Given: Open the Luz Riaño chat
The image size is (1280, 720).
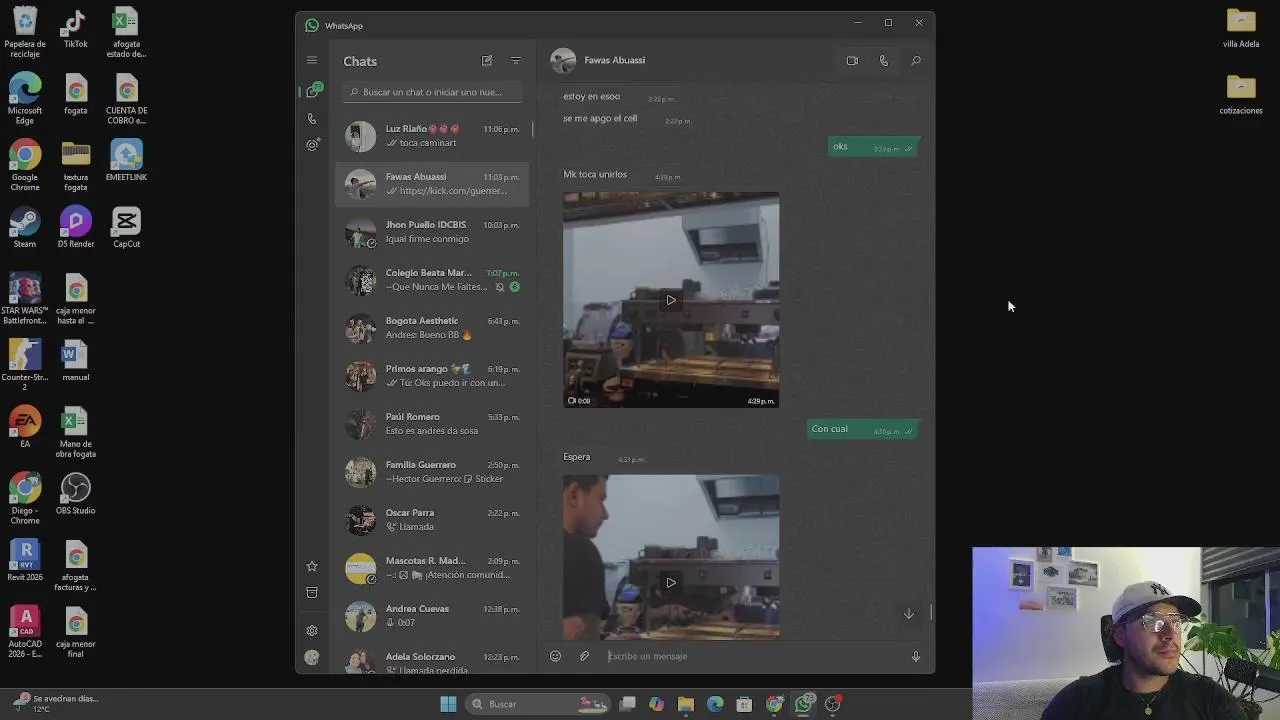Looking at the screenshot, I should [x=432, y=136].
